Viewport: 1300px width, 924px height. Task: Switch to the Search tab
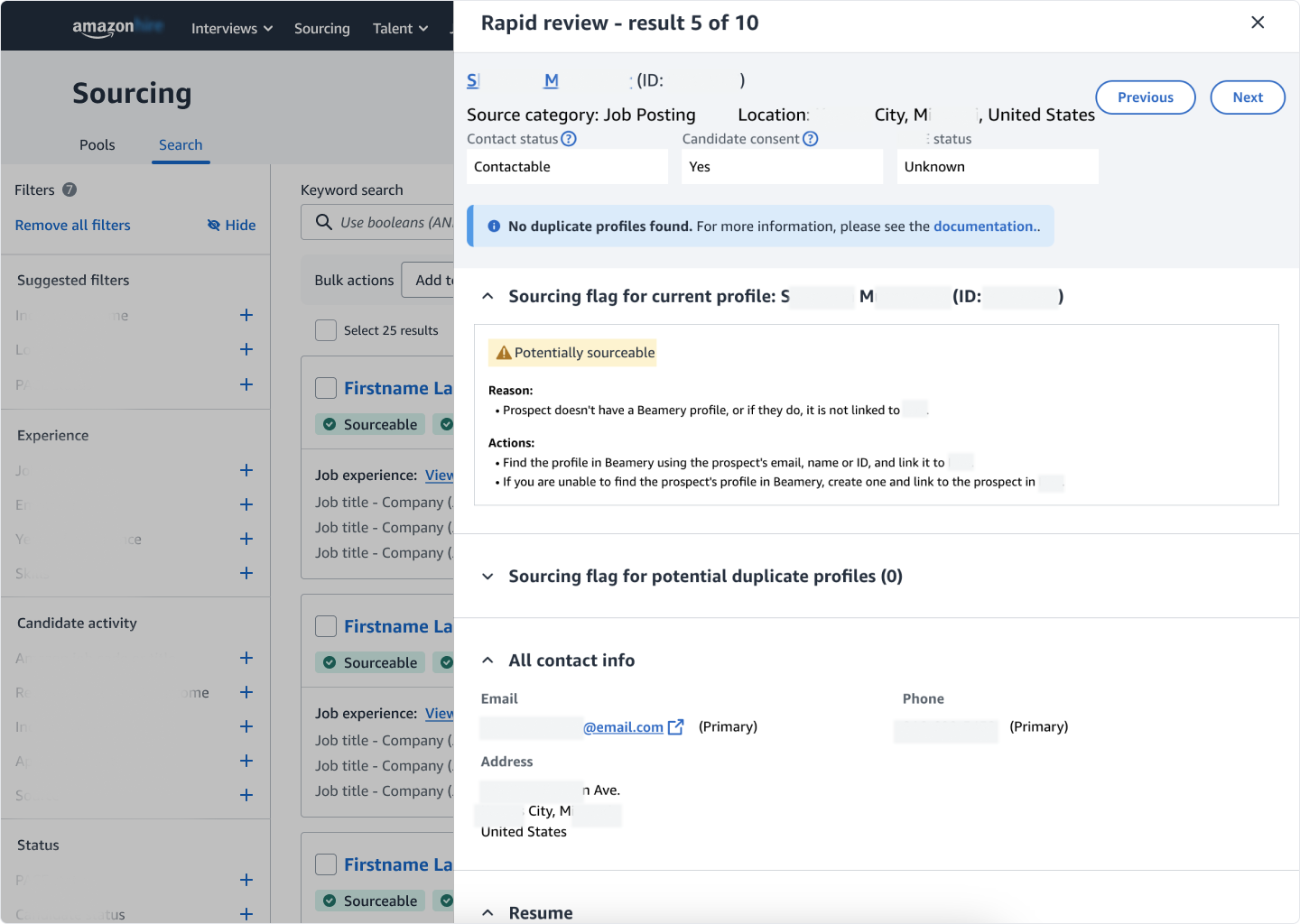[181, 145]
